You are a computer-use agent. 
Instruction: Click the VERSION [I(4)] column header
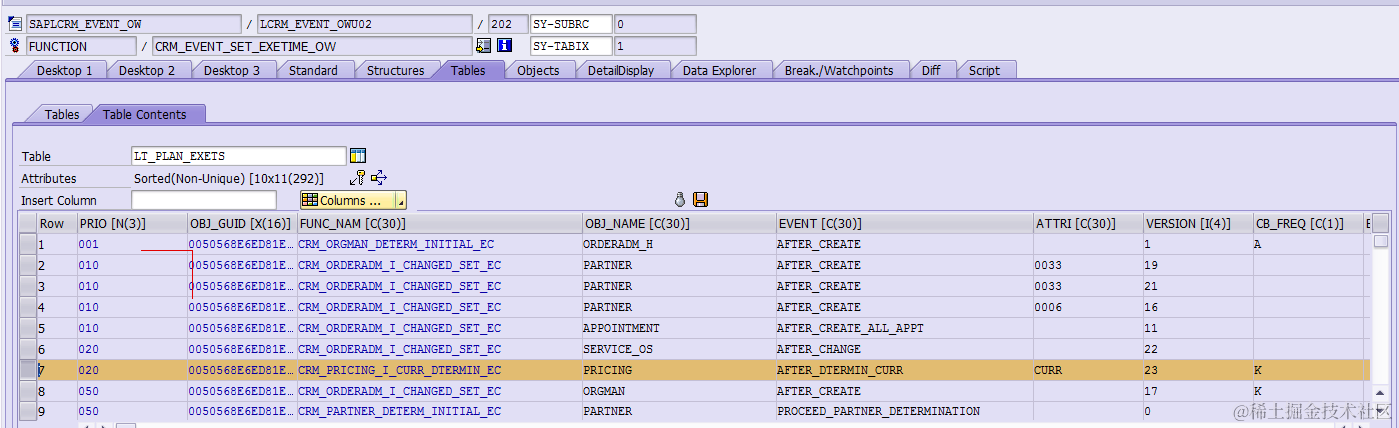pyautogui.click(x=1198, y=224)
